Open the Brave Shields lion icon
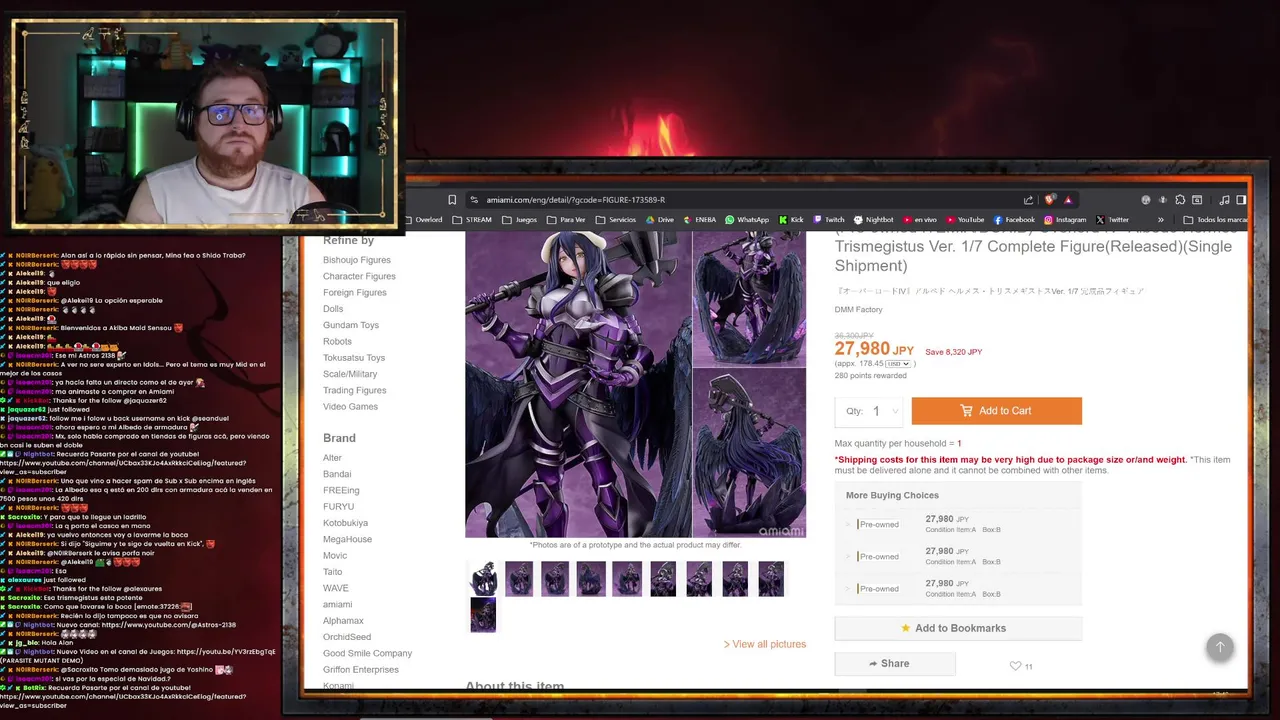Screen dimensions: 1280x720 click(1049, 200)
